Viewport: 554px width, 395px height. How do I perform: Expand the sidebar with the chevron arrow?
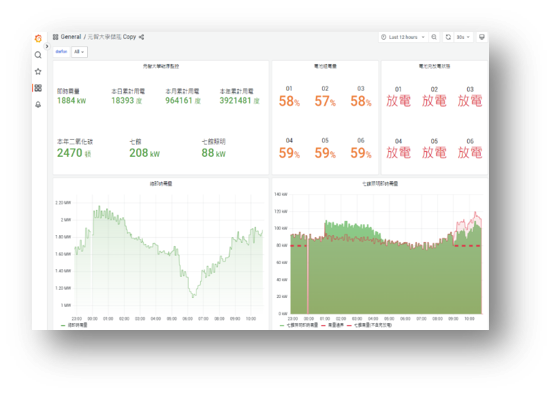coord(47,46)
